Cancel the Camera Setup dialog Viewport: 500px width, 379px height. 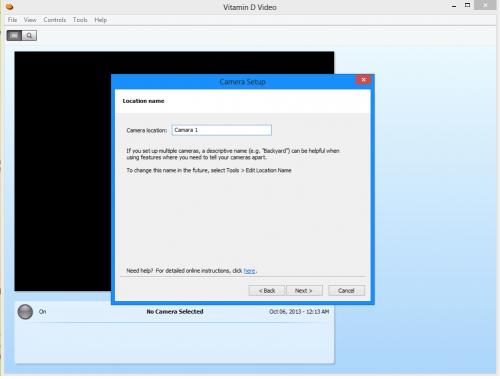point(346,291)
